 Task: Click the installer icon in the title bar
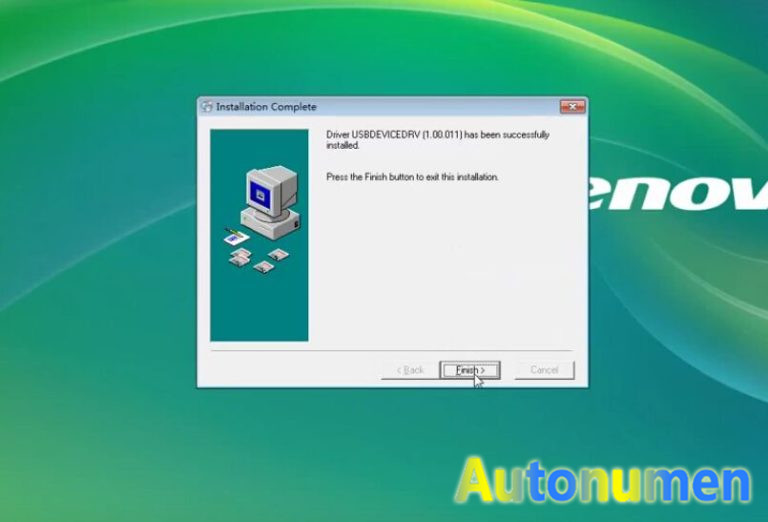(x=207, y=107)
